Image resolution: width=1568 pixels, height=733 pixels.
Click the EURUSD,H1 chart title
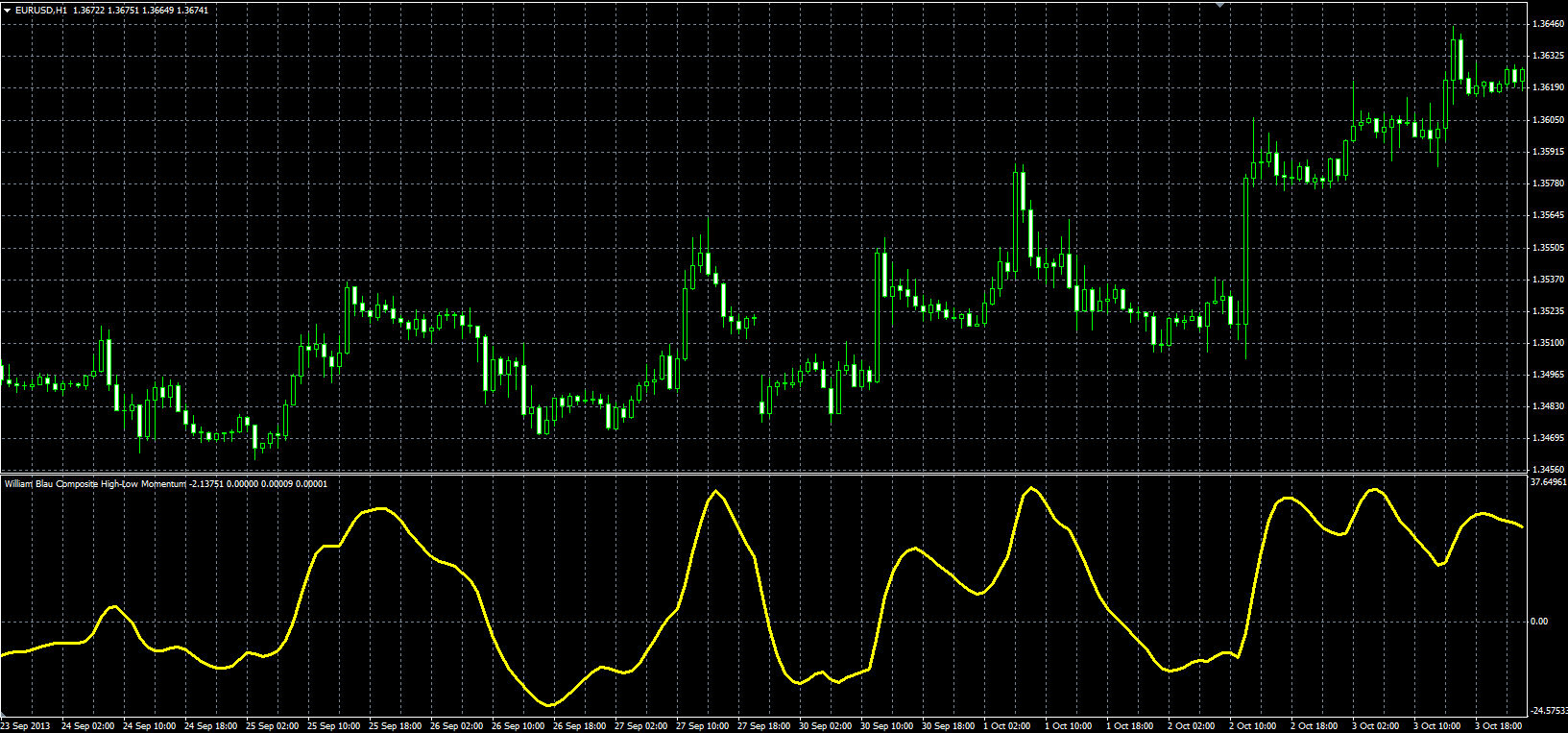[41, 10]
